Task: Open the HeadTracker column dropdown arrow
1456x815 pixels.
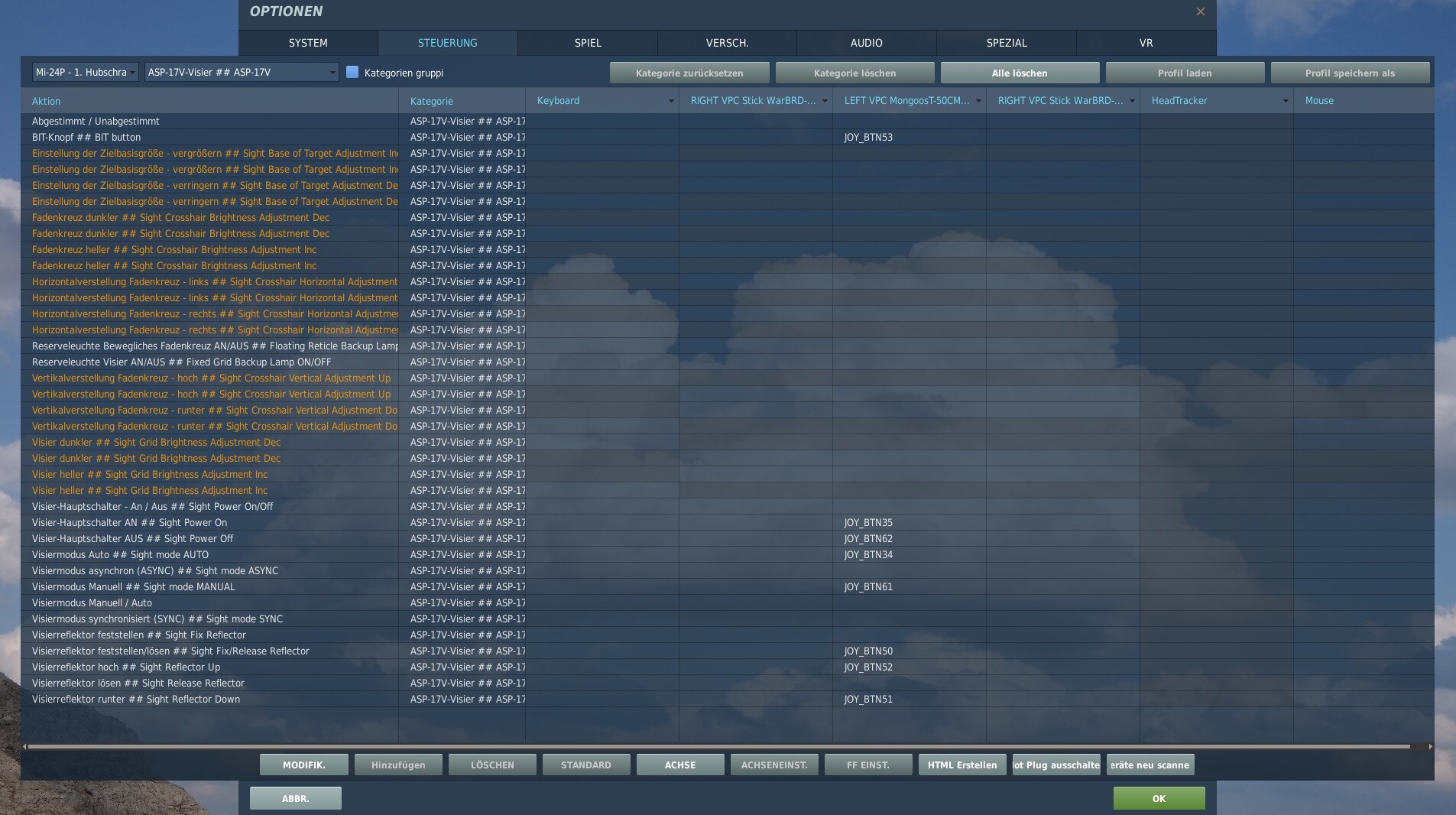Action: [x=1286, y=101]
